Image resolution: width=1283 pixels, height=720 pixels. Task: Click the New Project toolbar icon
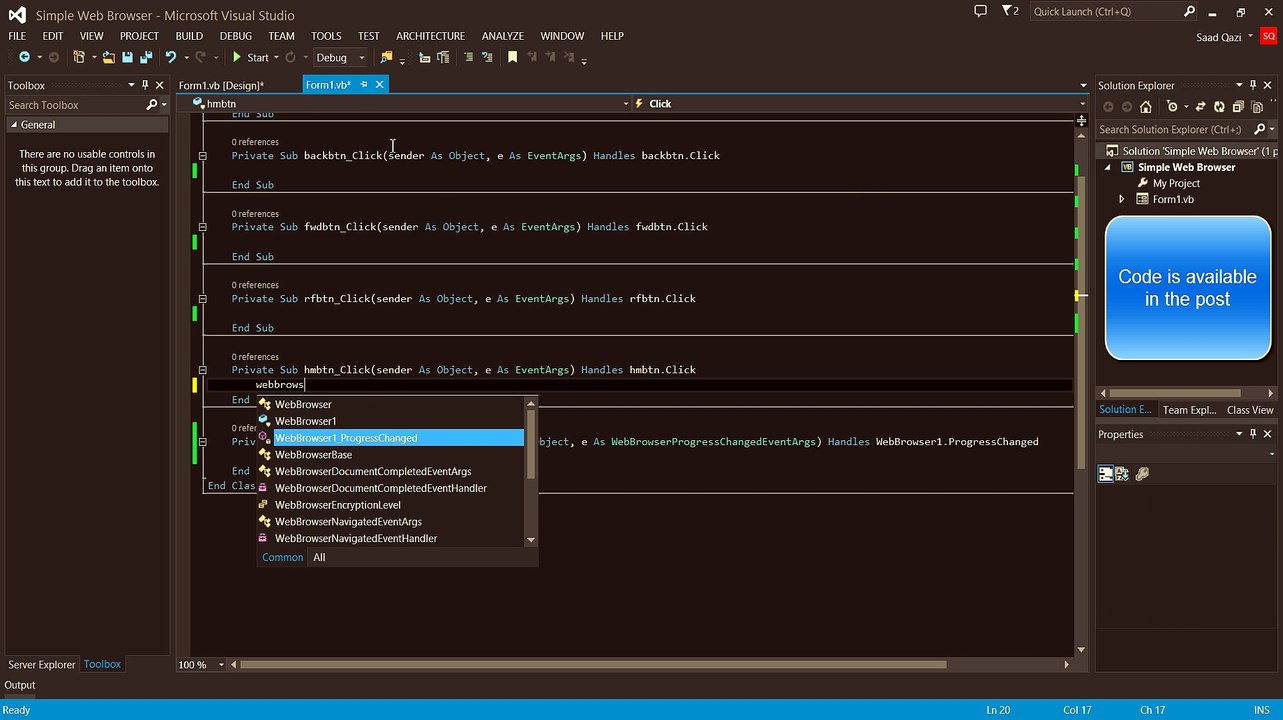[x=80, y=58]
